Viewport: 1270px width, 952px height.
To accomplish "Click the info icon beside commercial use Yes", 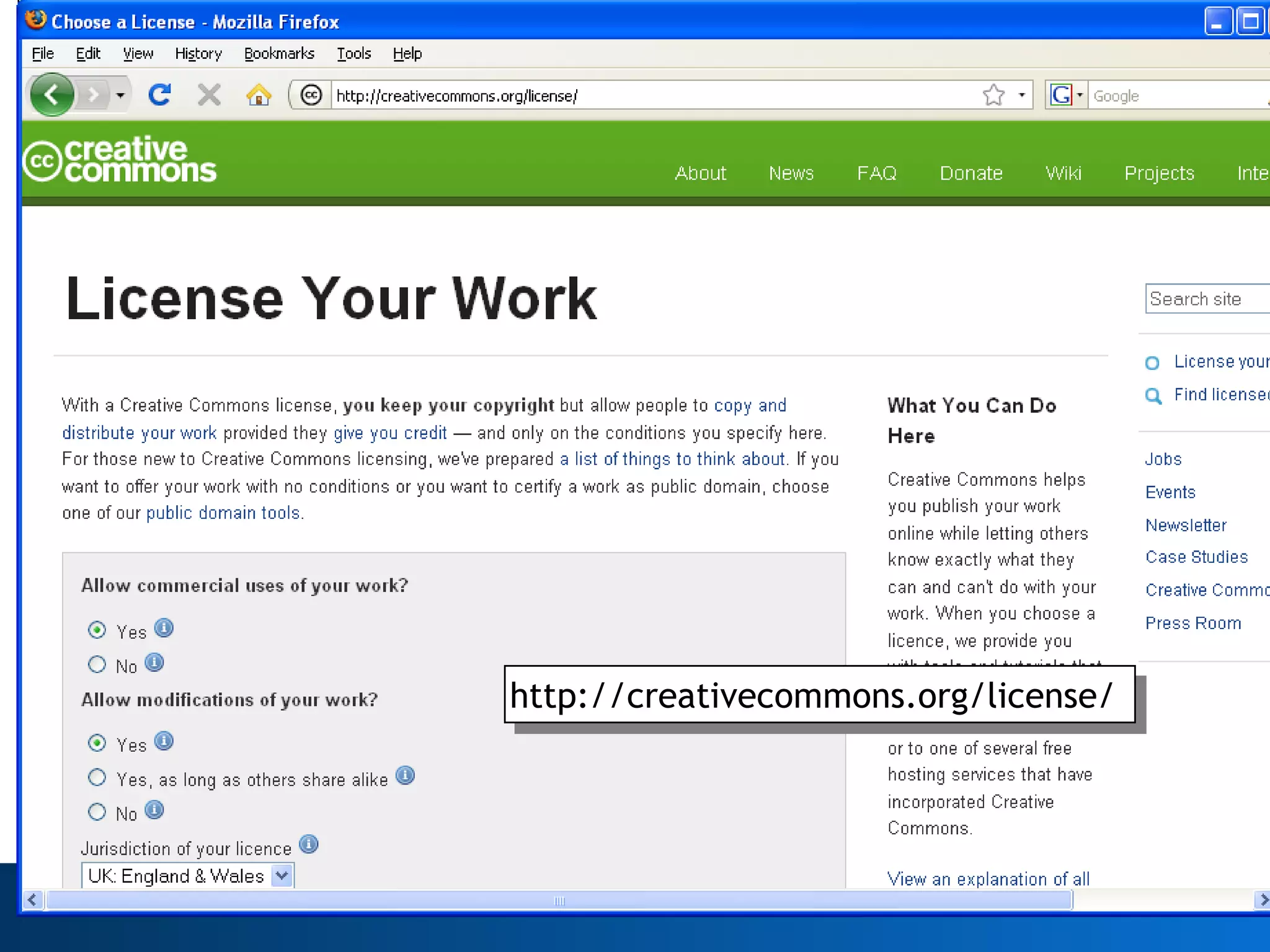I will tap(164, 628).
